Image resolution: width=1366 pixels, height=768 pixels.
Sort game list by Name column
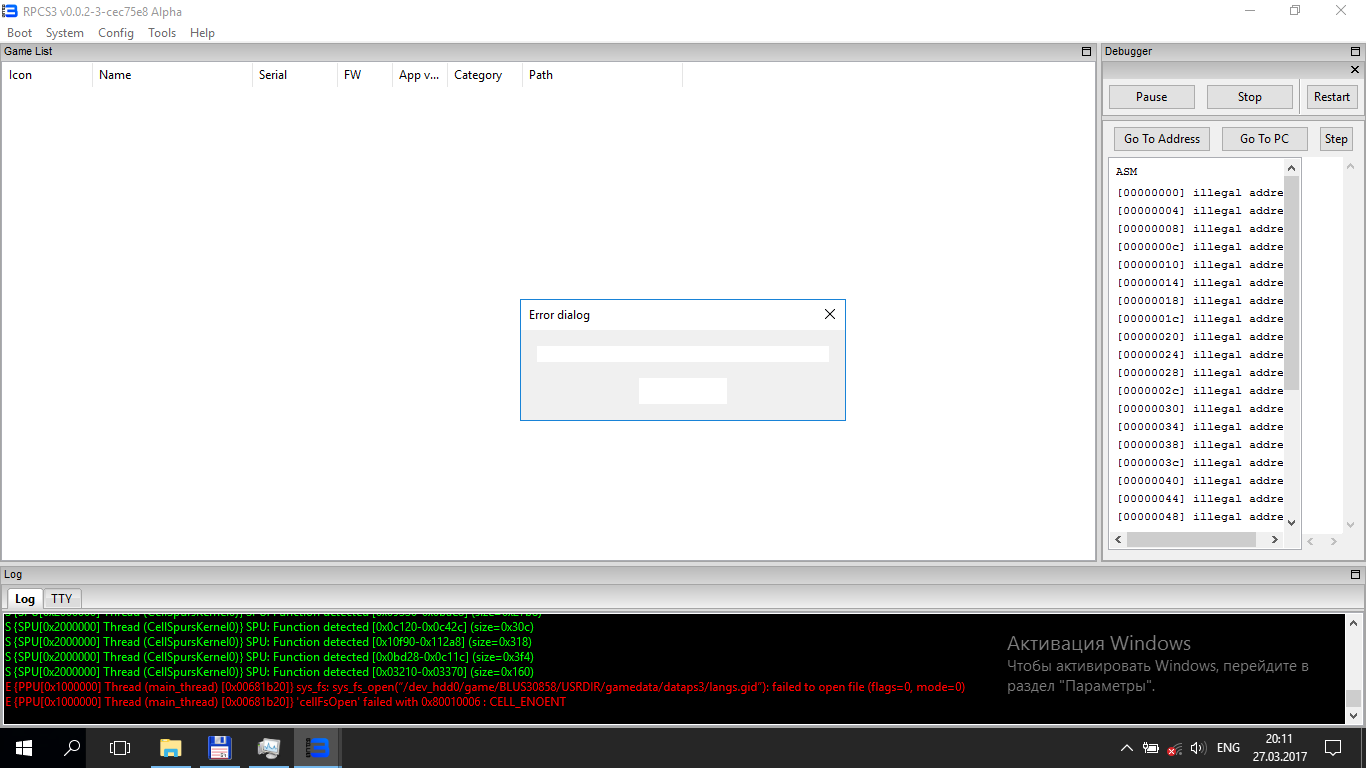click(x=172, y=75)
